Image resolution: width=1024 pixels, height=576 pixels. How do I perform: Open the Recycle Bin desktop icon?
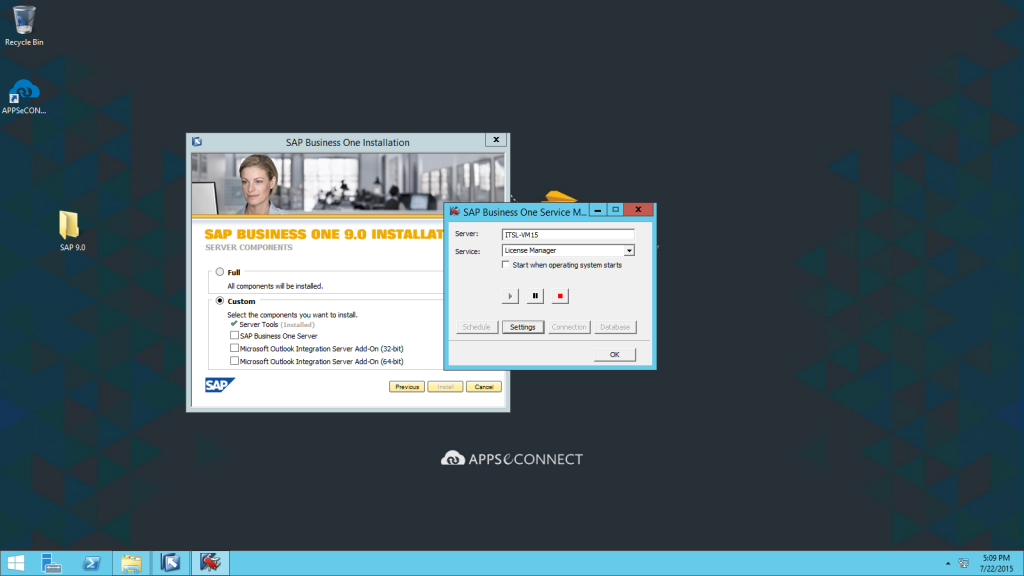[24, 26]
